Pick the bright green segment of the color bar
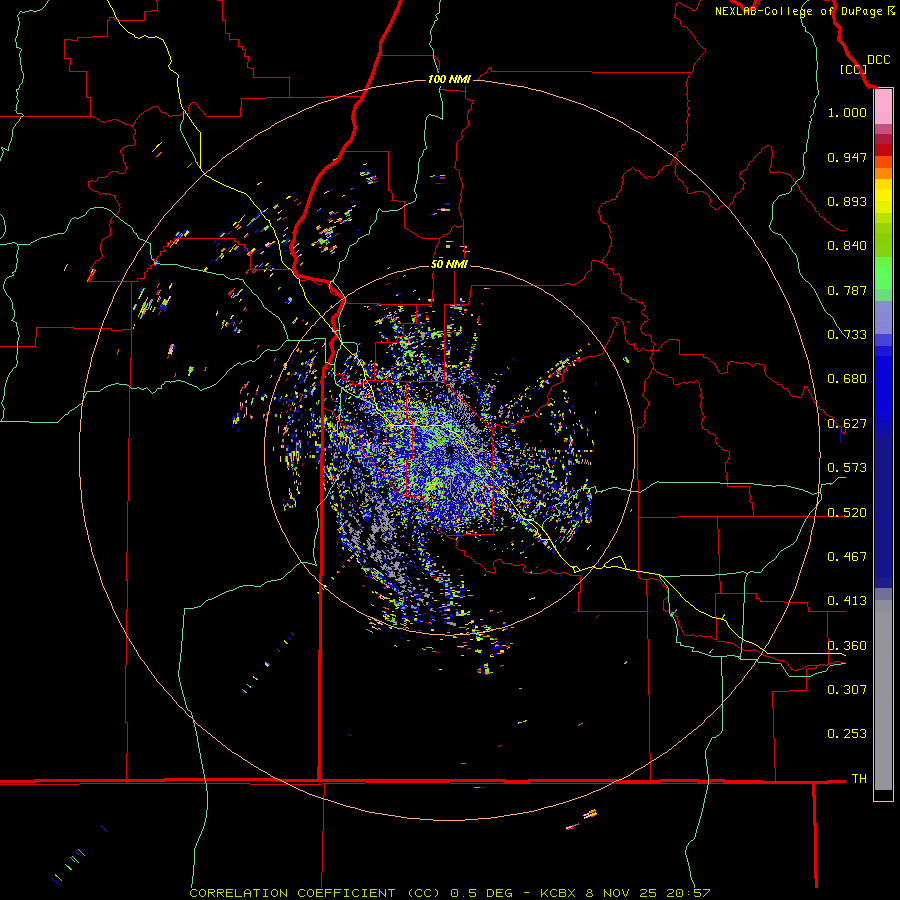 tap(883, 273)
